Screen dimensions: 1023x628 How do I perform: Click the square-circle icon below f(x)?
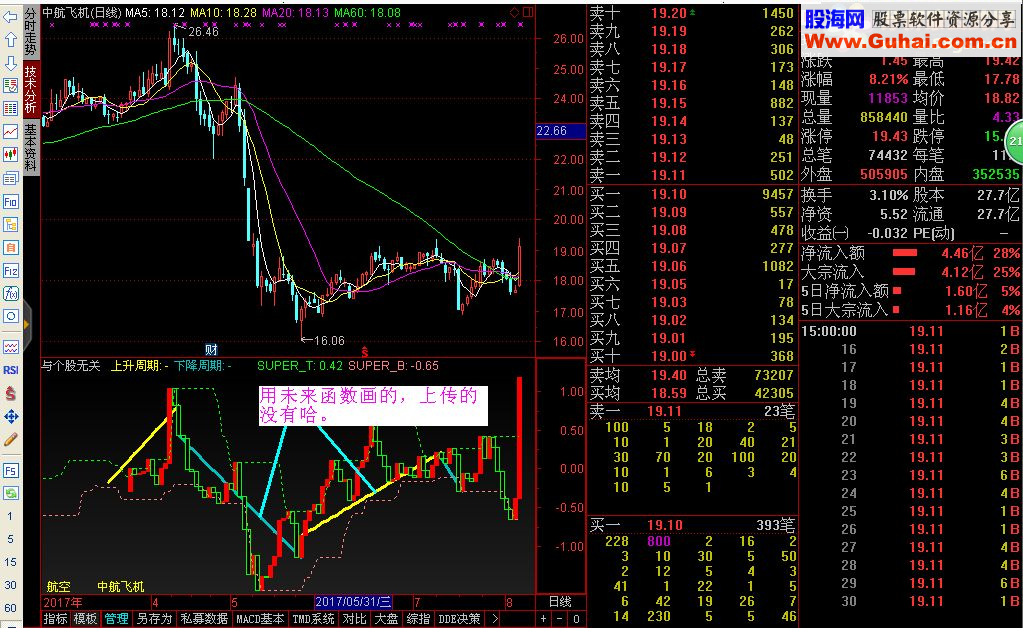click(x=10, y=316)
